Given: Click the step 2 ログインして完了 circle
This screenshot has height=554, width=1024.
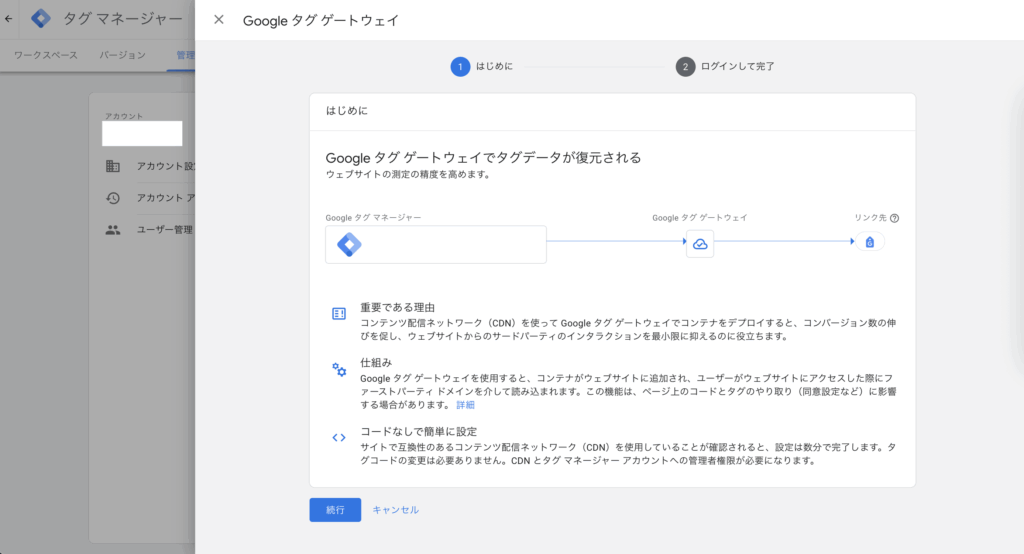Looking at the screenshot, I should click(x=685, y=67).
